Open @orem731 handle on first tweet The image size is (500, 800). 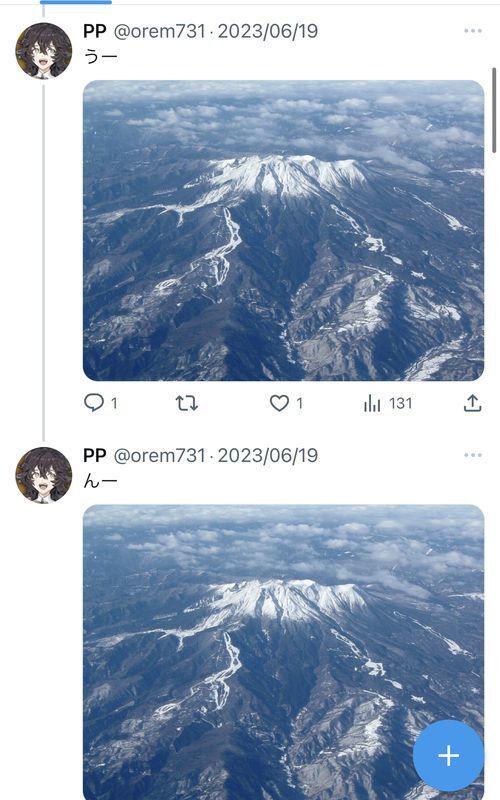[159, 31]
